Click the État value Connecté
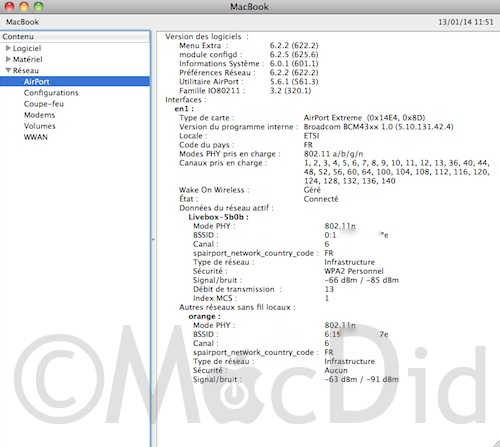Image resolution: width=500 pixels, height=447 pixels. [321, 199]
